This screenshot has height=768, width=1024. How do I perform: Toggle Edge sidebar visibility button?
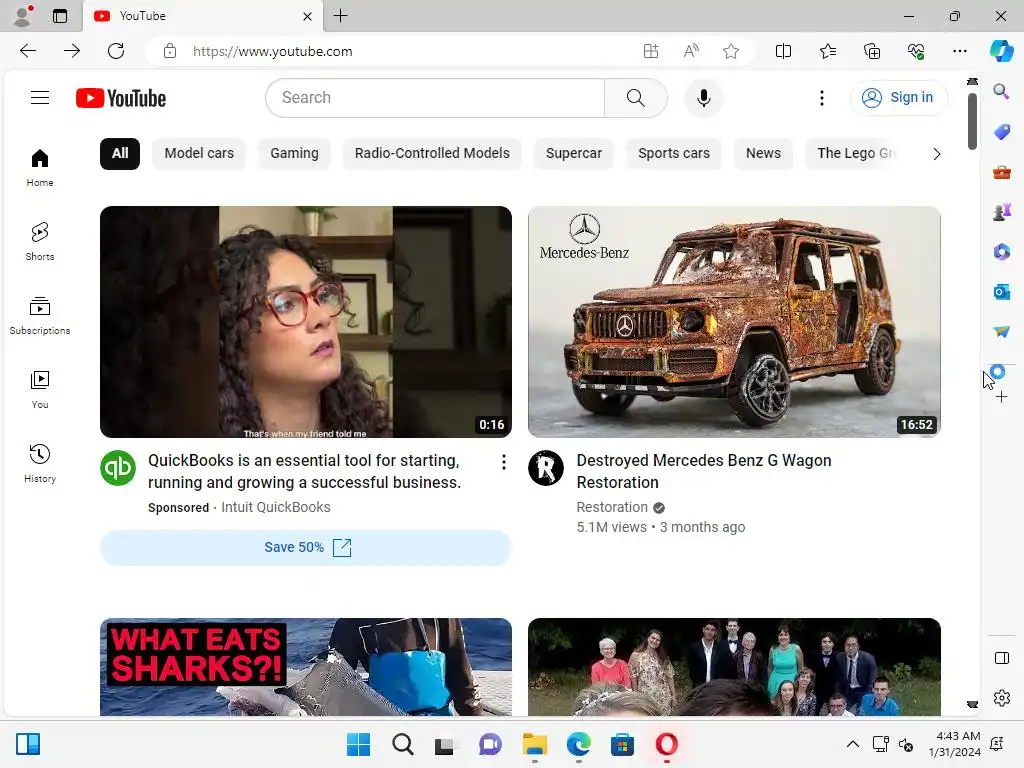pyautogui.click(x=1001, y=658)
